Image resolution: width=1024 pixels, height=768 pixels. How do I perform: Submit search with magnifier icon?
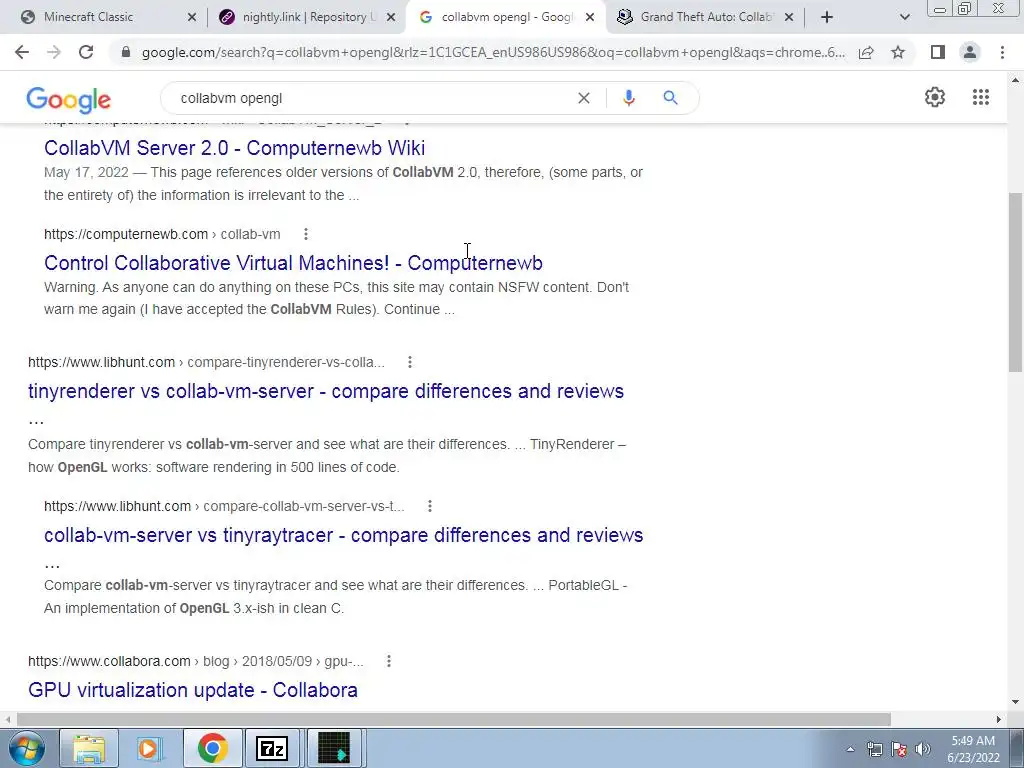670,98
